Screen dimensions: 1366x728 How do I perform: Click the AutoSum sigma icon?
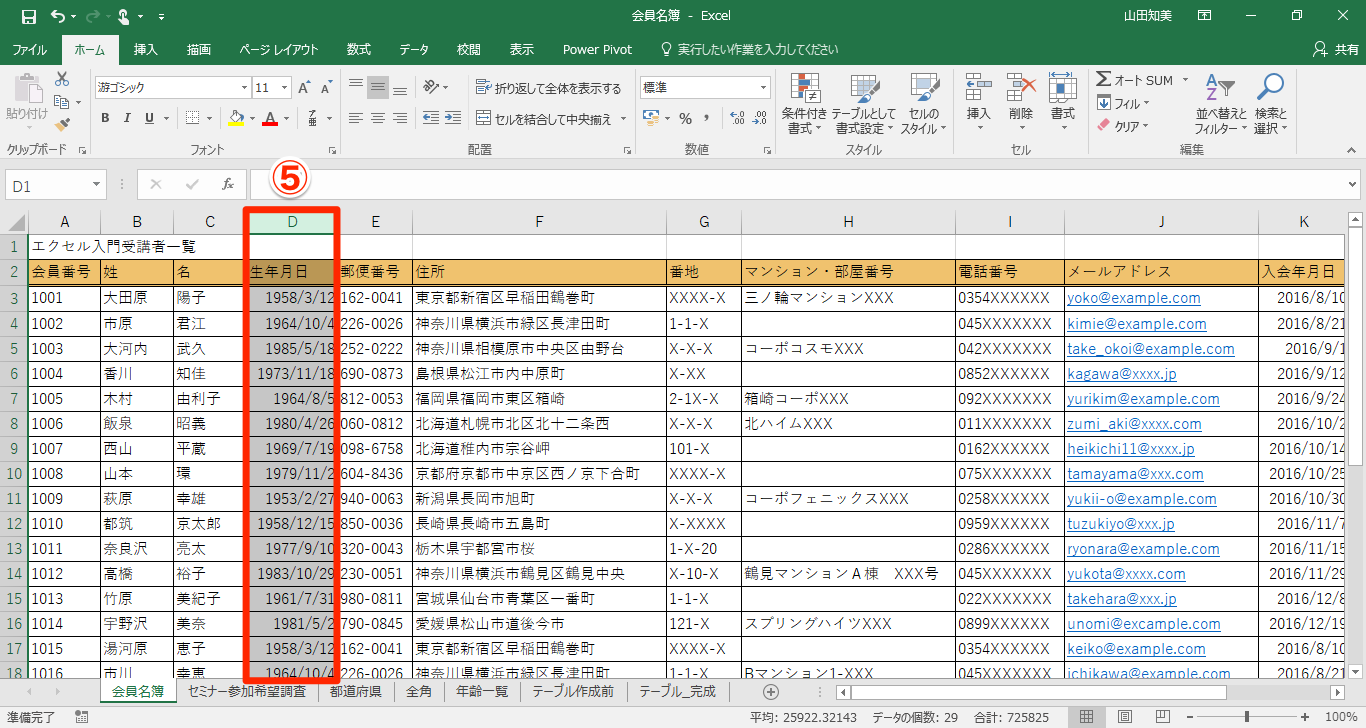[1103, 80]
